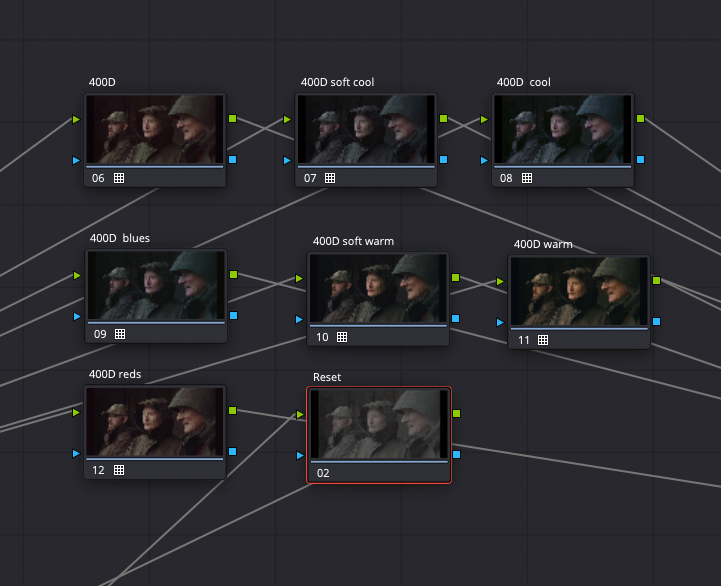Select the 400D warm node thumbnail
The width and height of the screenshot is (721, 586).
(579, 291)
